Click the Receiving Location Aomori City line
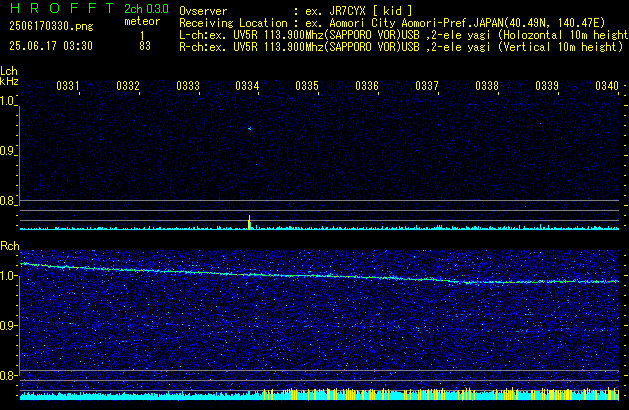Screen dimensions: 629x410 [x=392, y=23]
